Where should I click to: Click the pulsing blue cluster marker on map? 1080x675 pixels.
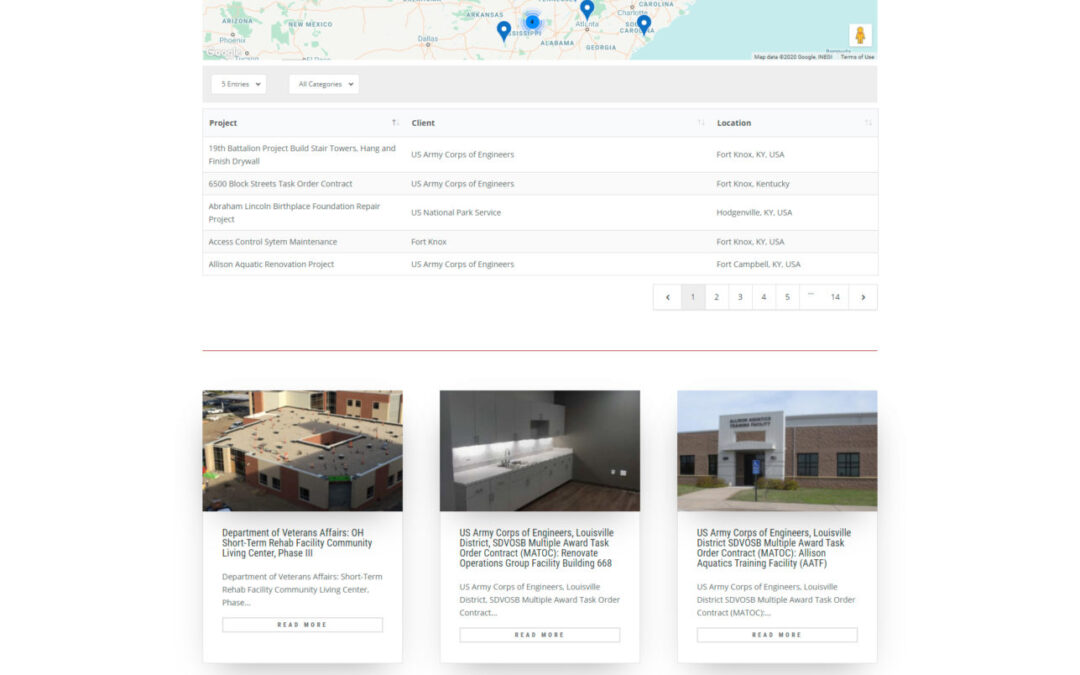pos(532,22)
